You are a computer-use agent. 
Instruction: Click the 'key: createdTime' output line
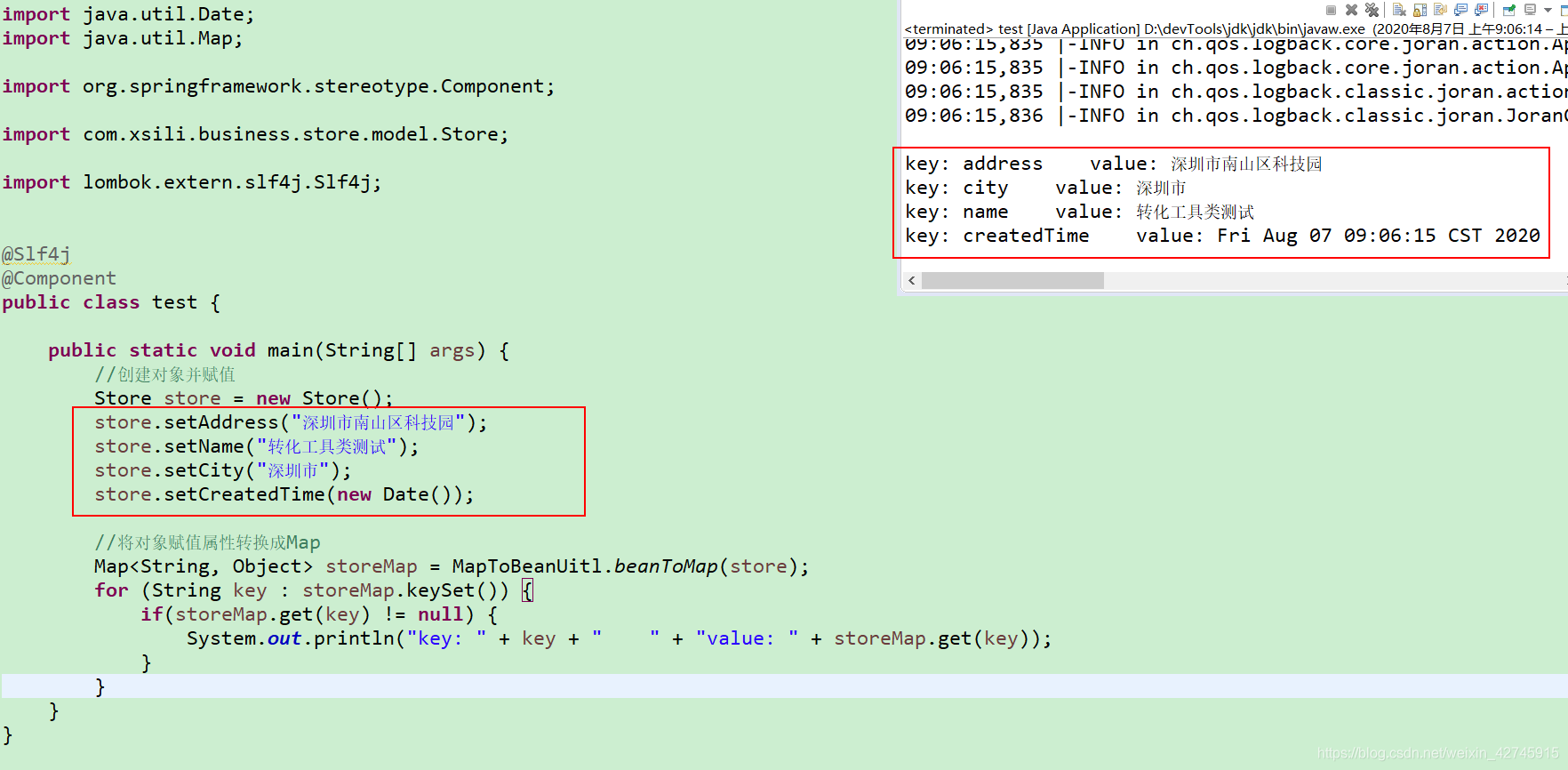click(x=1222, y=236)
